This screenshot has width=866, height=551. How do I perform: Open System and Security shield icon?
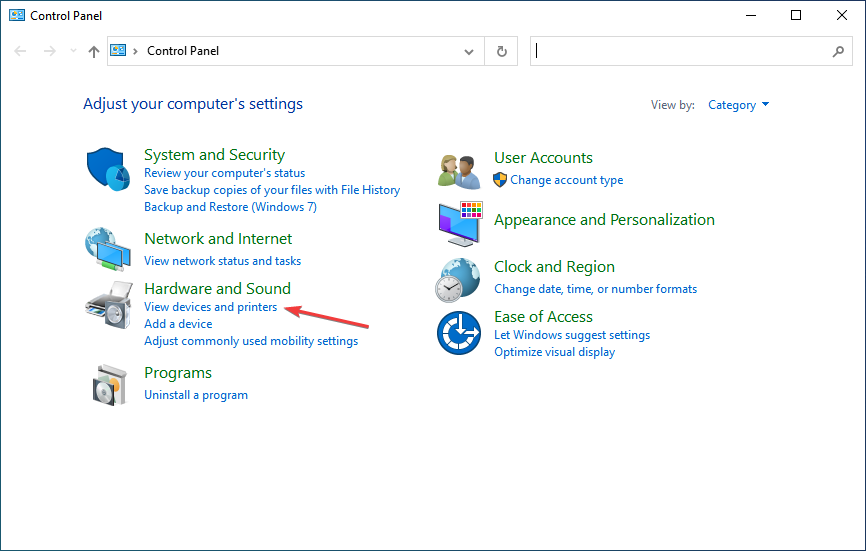[x=108, y=169]
